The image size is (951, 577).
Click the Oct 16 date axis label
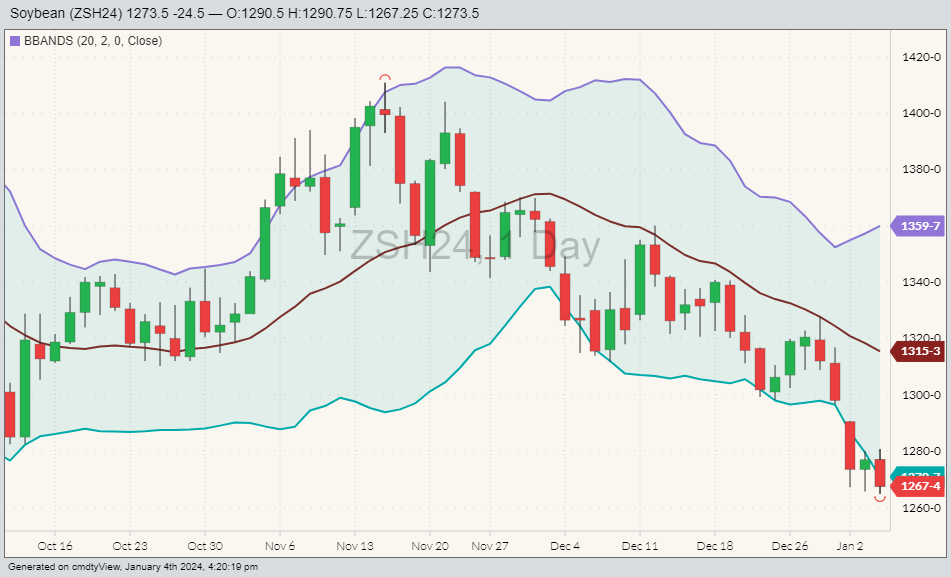click(x=55, y=546)
